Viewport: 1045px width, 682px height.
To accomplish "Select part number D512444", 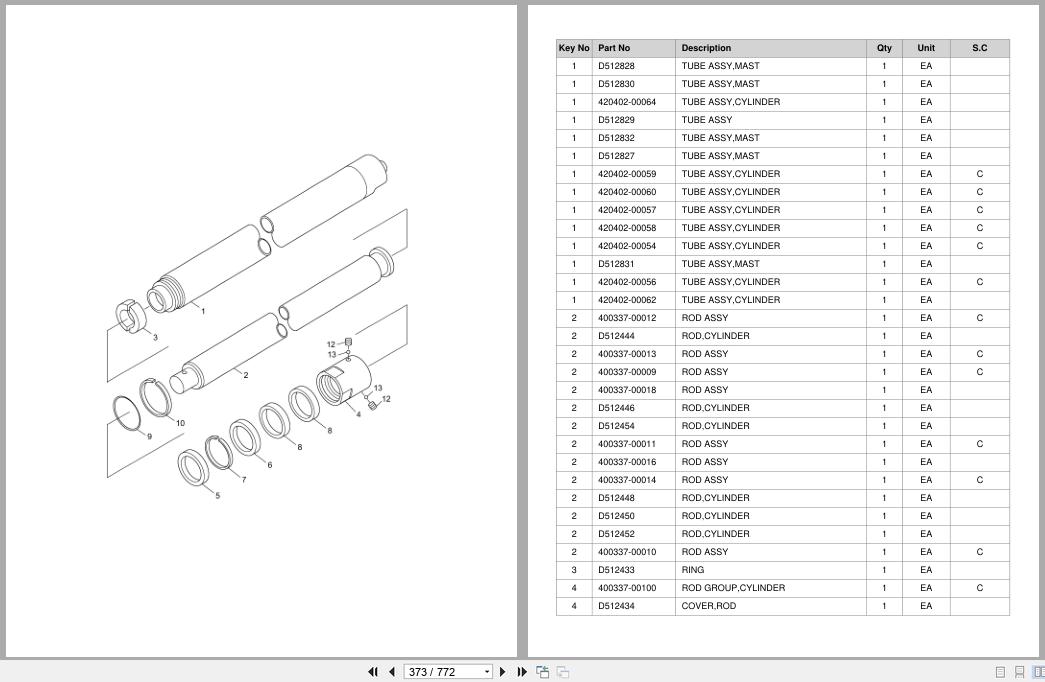I will (x=616, y=336).
